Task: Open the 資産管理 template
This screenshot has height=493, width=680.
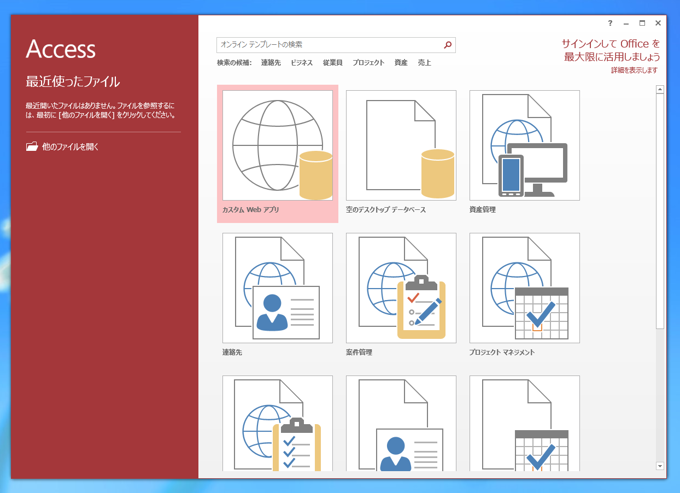Action: coord(524,146)
